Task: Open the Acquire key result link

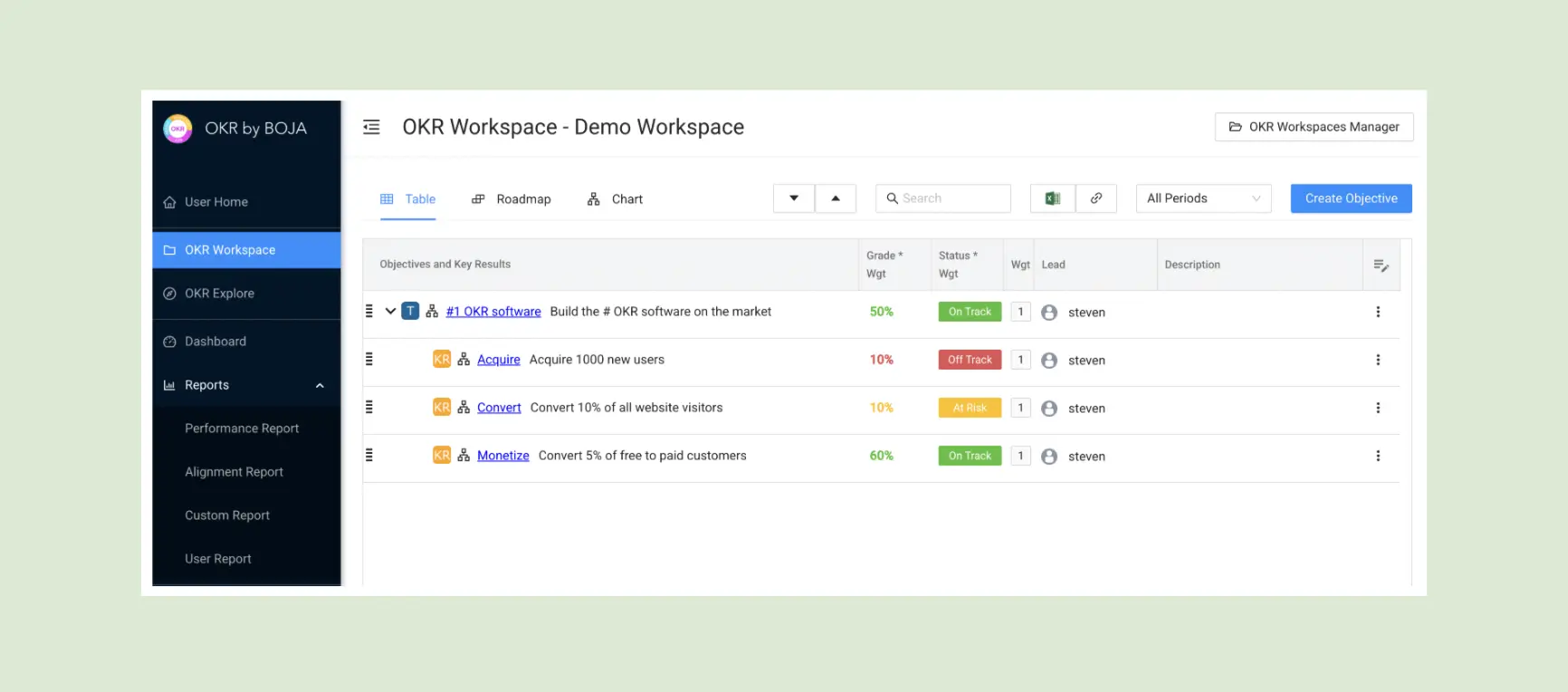Action: tap(499, 360)
